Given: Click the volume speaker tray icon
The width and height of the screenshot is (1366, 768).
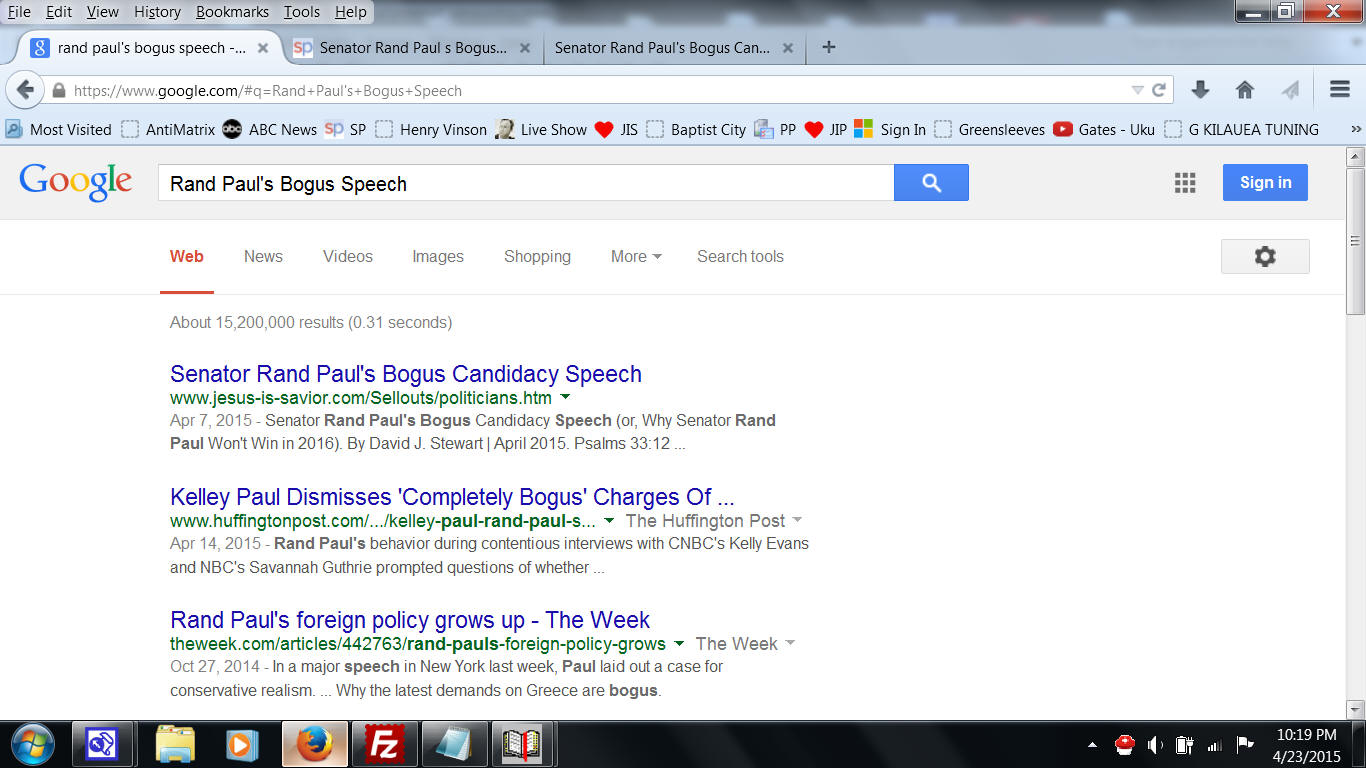Looking at the screenshot, I should (x=1156, y=744).
